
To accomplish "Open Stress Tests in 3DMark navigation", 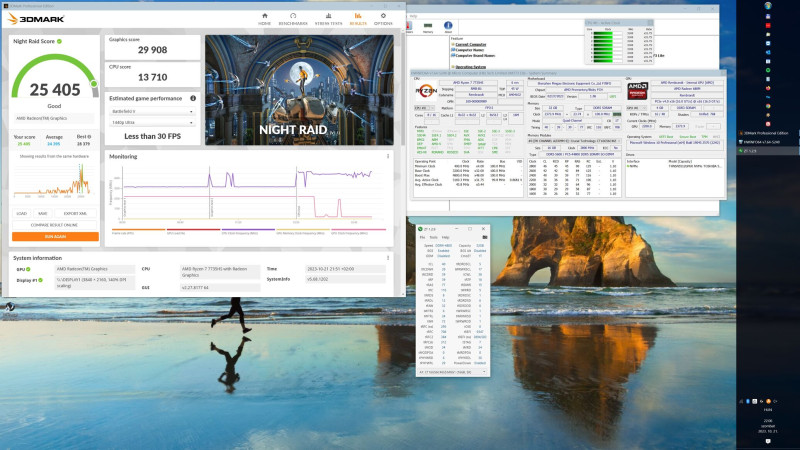I will tap(329, 19).
